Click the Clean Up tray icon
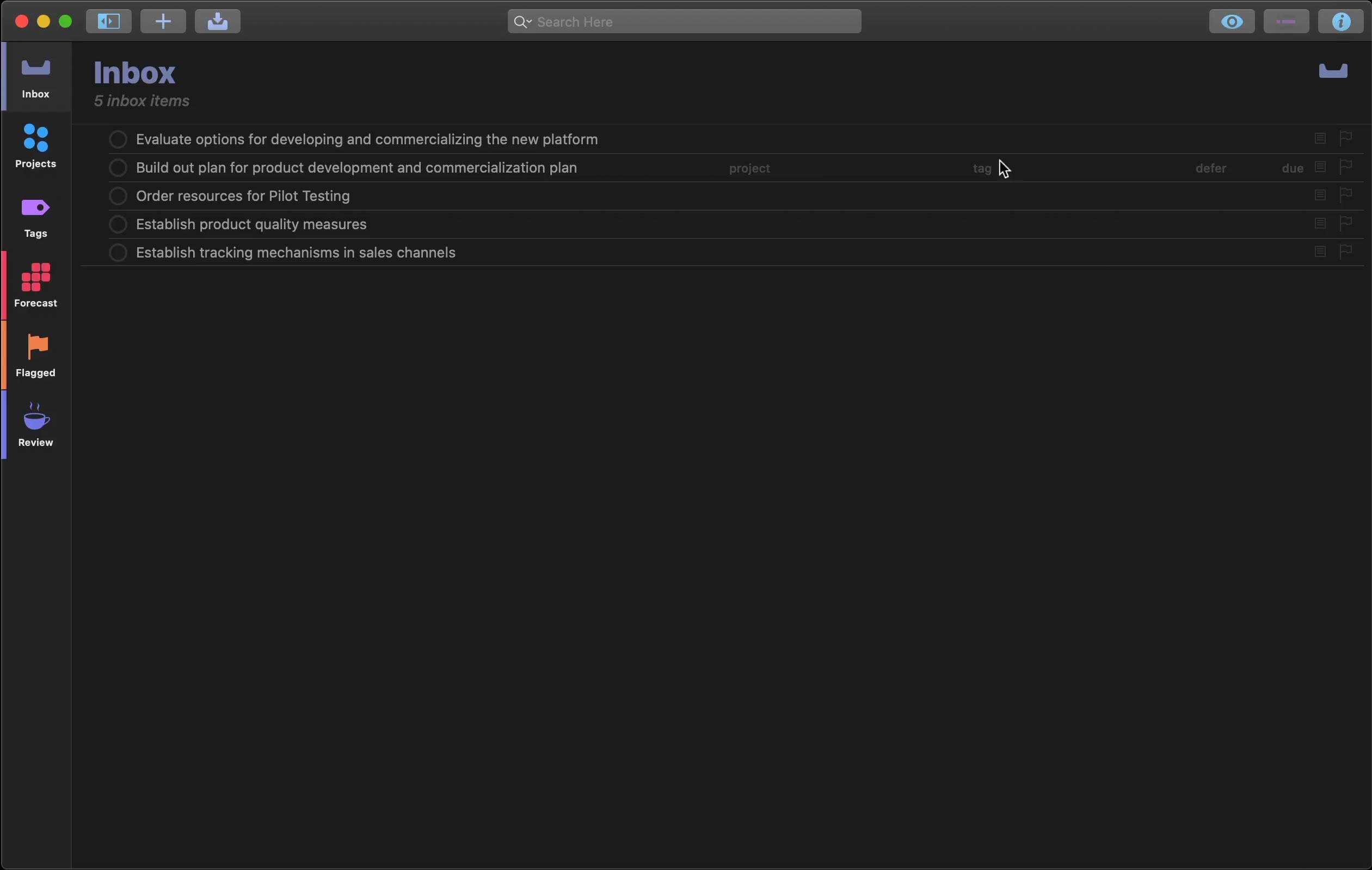 coord(217,22)
